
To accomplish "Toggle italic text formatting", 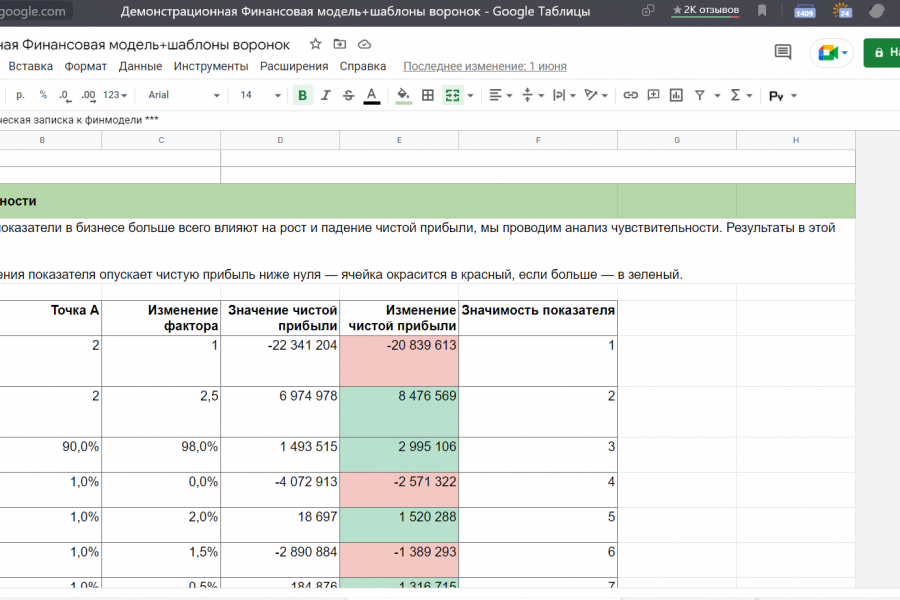I will coord(325,95).
